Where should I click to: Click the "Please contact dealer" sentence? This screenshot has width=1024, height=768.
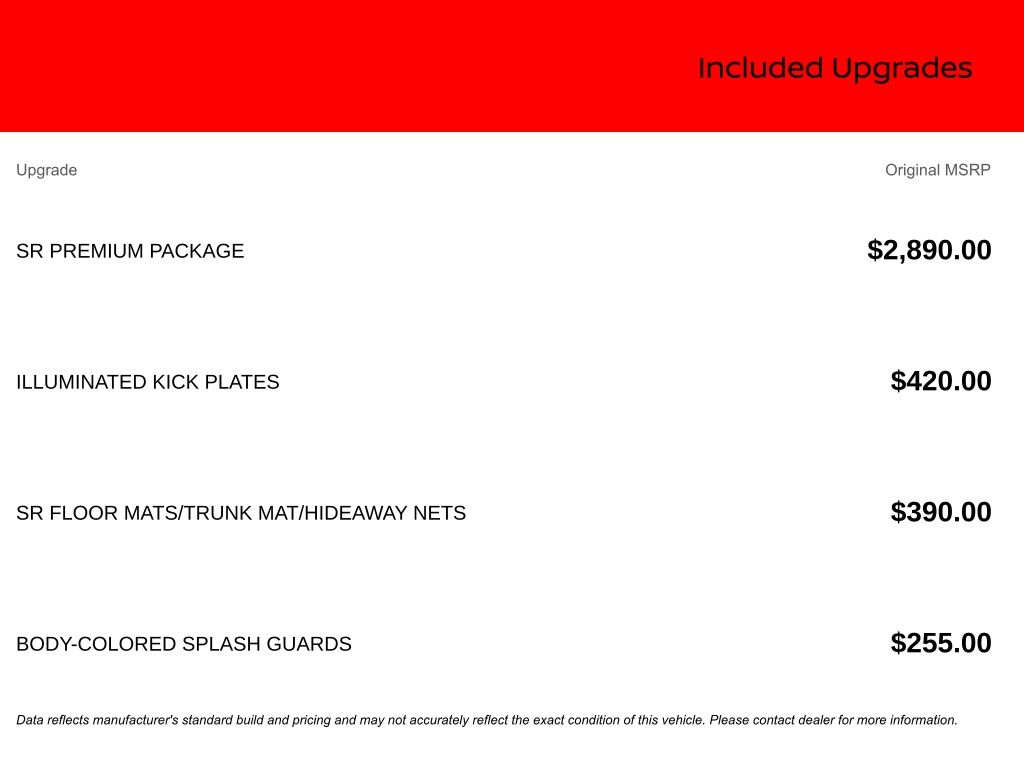[x=833, y=720]
